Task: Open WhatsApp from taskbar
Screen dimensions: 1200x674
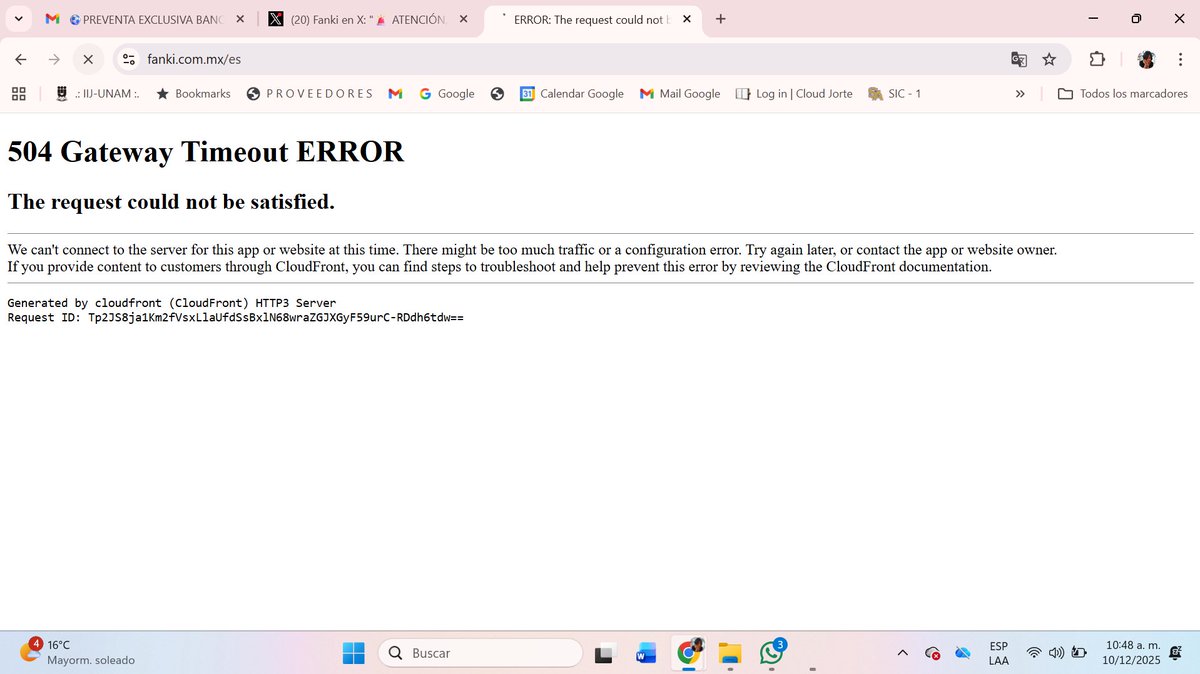Action: [772, 653]
